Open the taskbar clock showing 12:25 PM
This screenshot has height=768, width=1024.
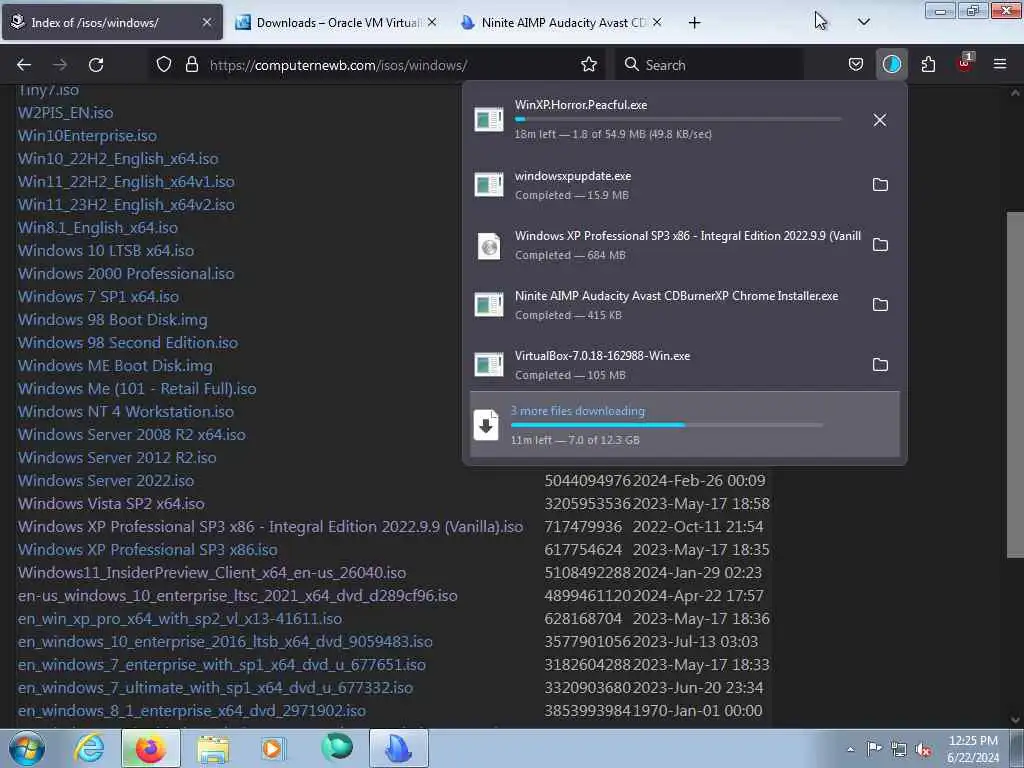click(x=973, y=749)
